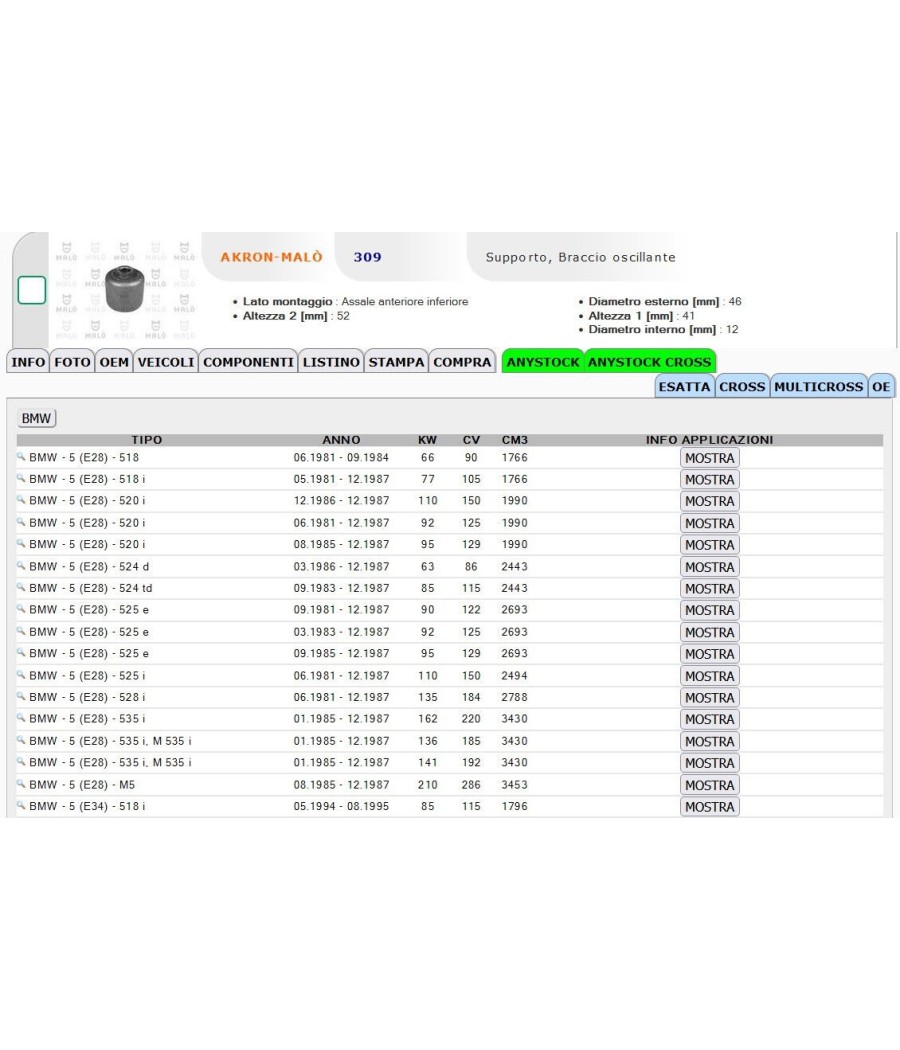Click the magnifier icon beside 525 i row

21,675
